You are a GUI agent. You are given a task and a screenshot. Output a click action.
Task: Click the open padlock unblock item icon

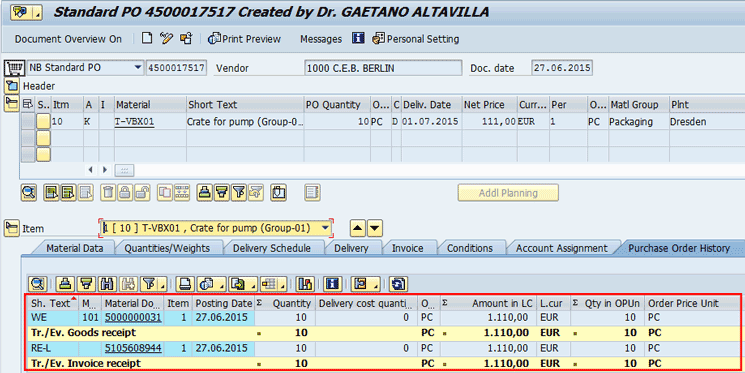tap(142, 192)
